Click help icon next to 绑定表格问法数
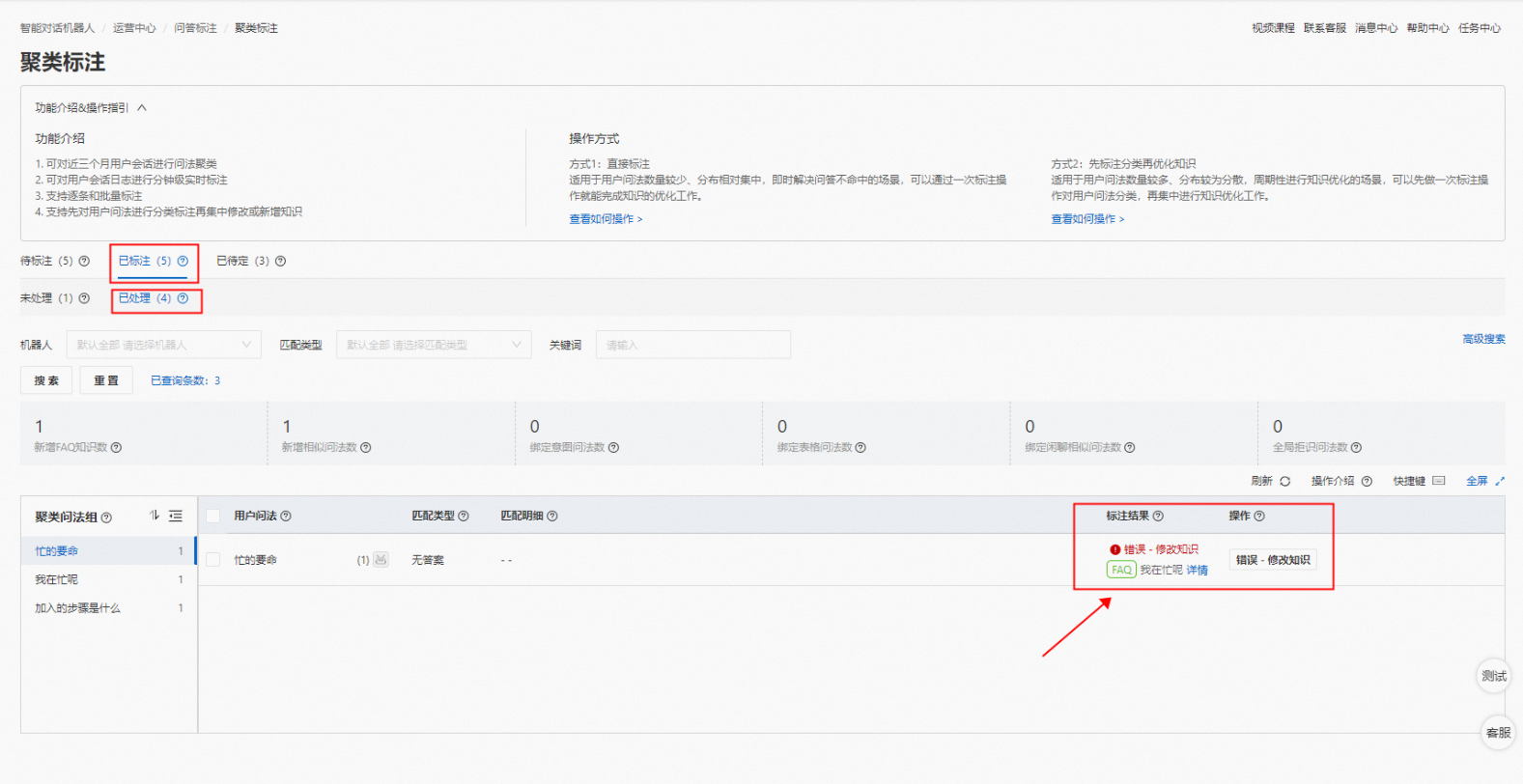Image resolution: width=1523 pixels, height=784 pixels. pyautogui.click(x=860, y=447)
